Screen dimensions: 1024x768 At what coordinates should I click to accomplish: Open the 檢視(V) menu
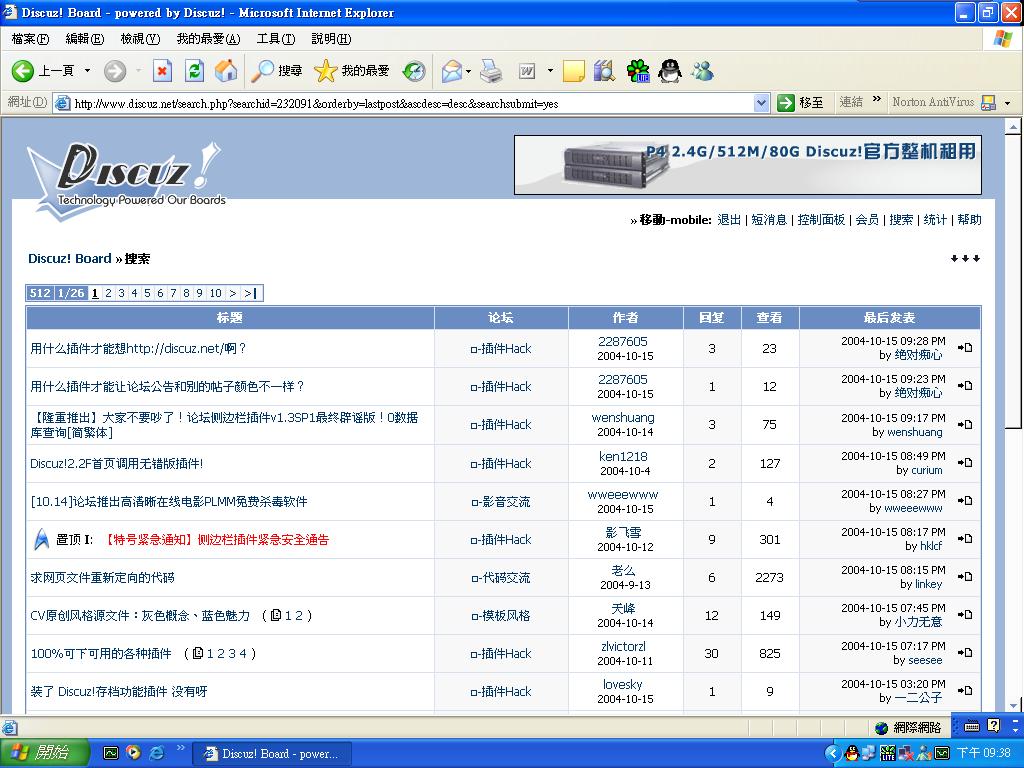coord(139,39)
